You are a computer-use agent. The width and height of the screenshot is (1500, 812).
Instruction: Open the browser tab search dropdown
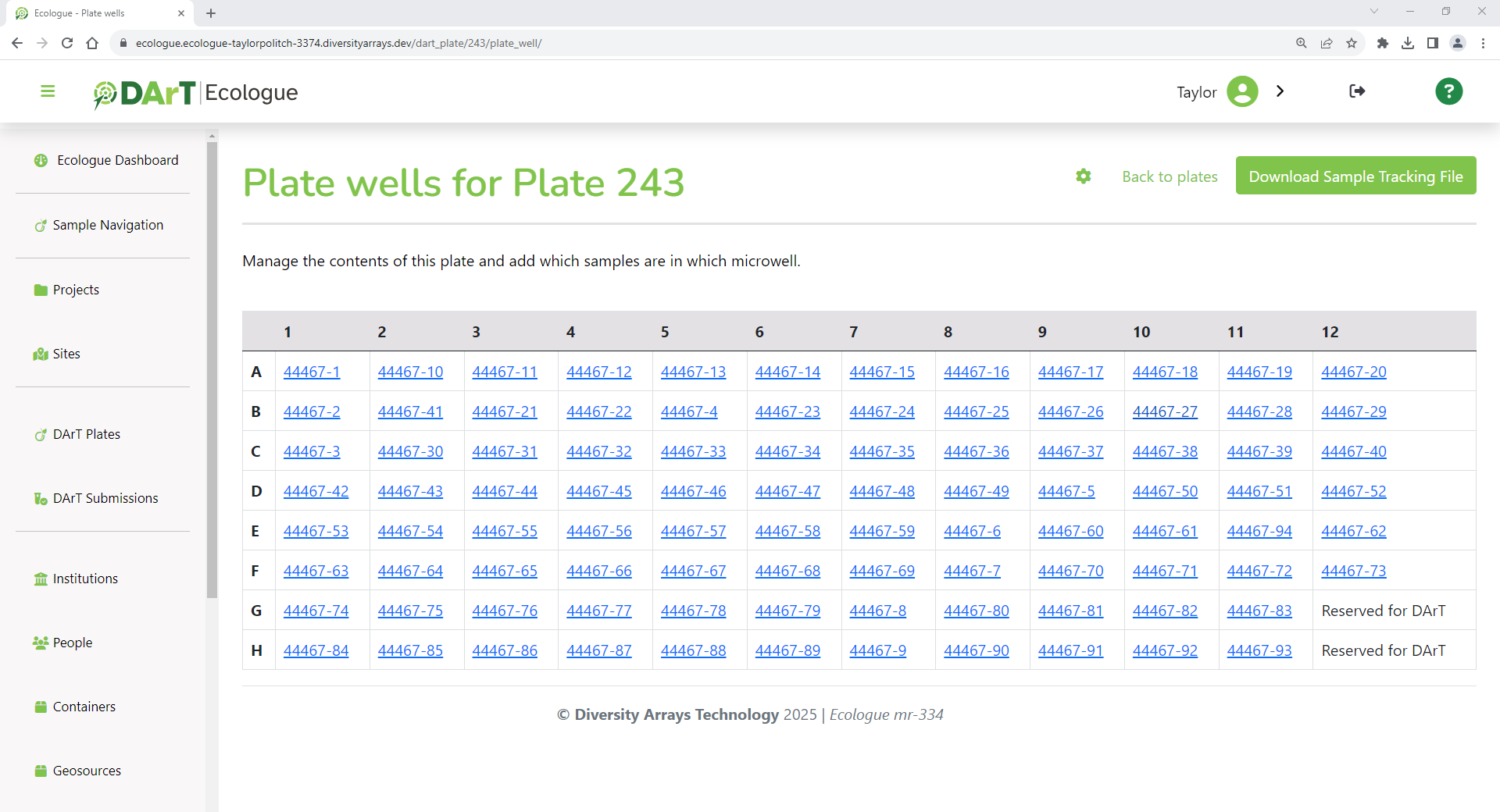(x=1373, y=11)
